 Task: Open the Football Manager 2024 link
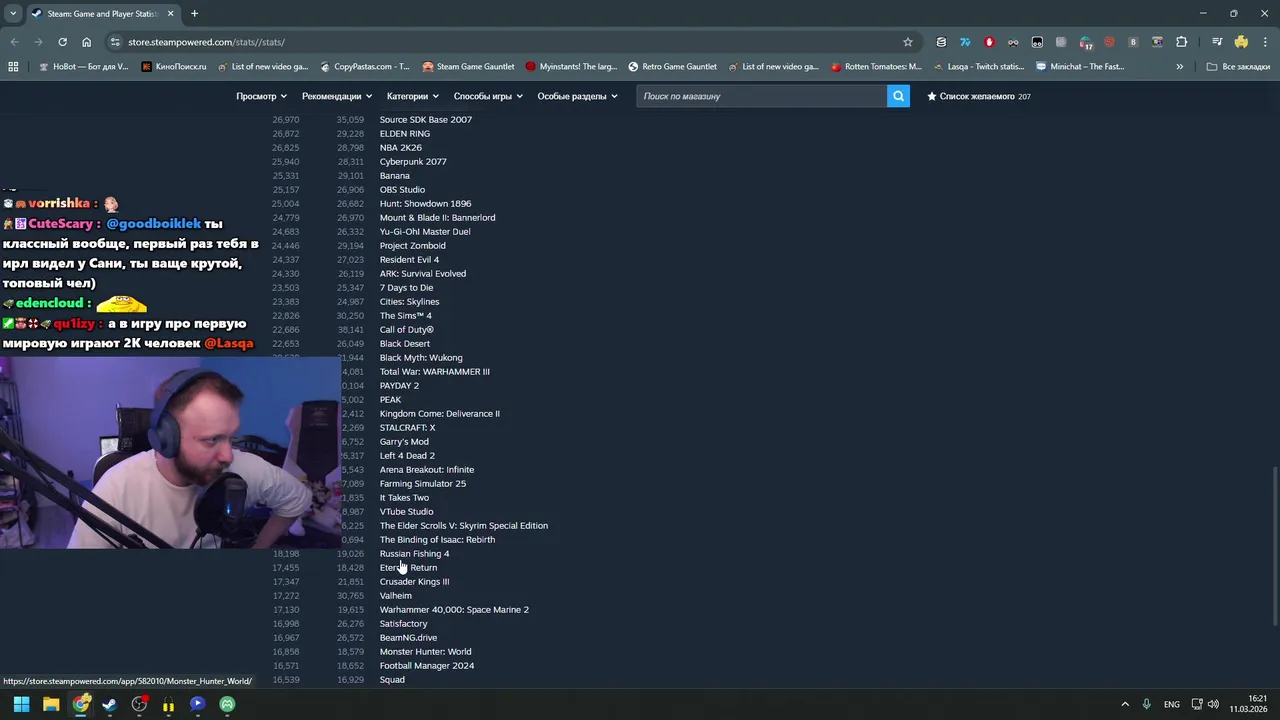pos(427,665)
